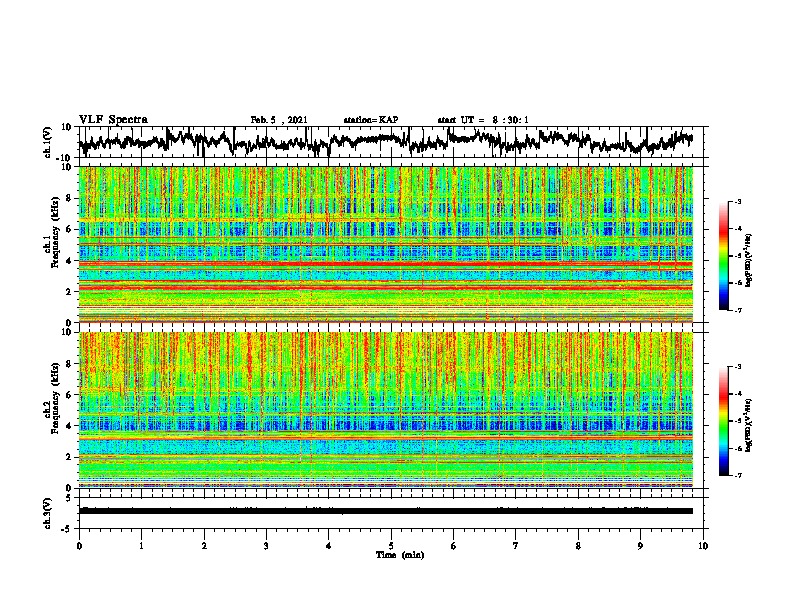Viewport: 792px width, 612px height.
Task: Click the "10" tick on the time axis
Action: pos(703,546)
